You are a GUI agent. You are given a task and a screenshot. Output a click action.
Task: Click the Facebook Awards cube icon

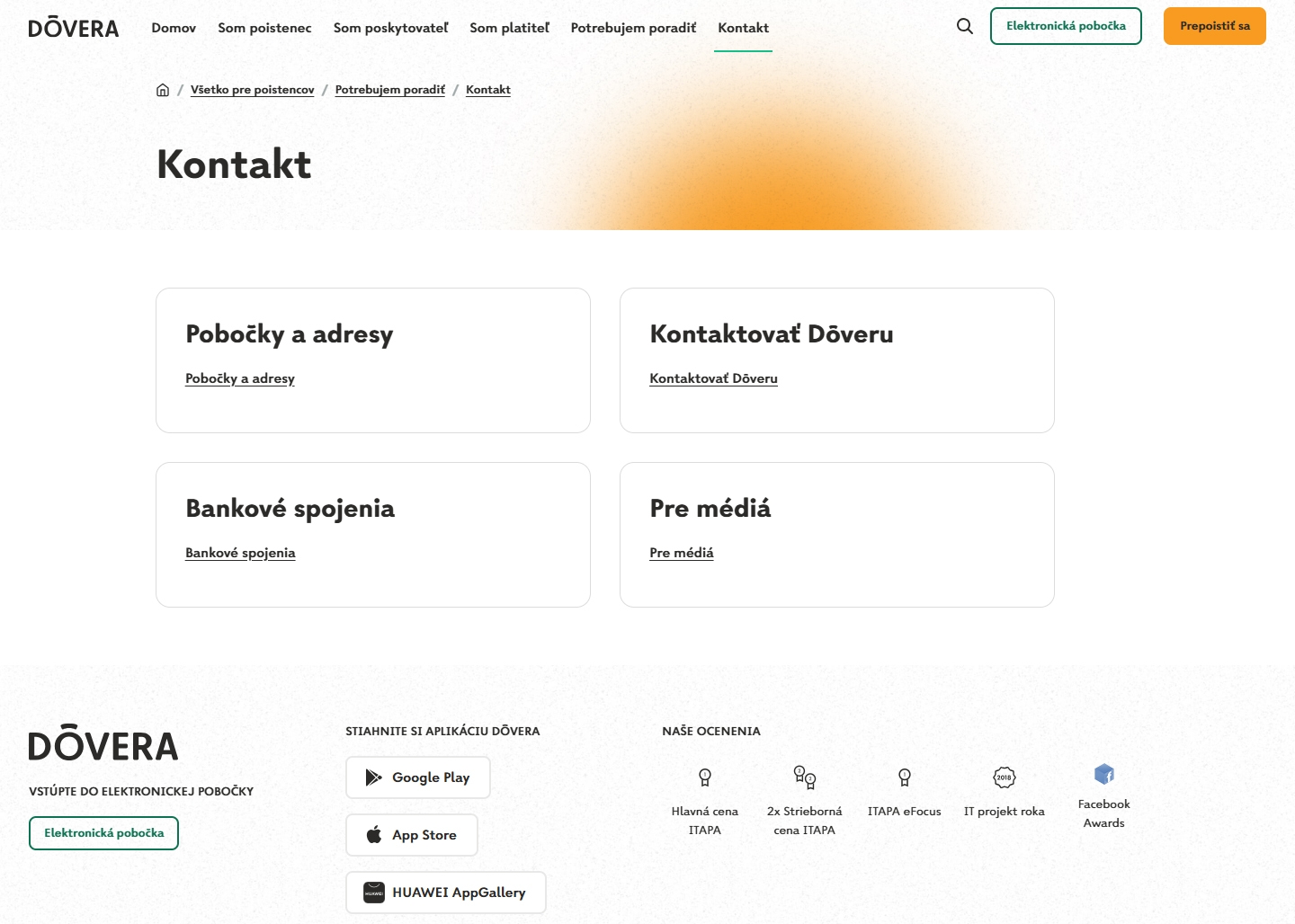coord(1103,773)
